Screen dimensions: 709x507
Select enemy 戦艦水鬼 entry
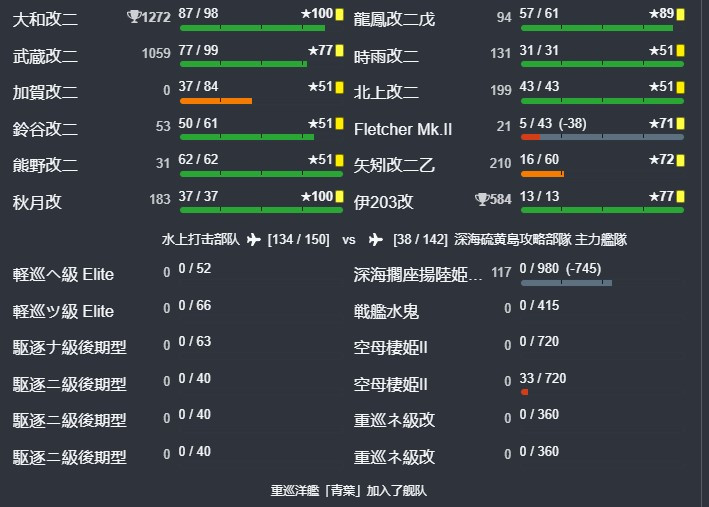(x=386, y=312)
